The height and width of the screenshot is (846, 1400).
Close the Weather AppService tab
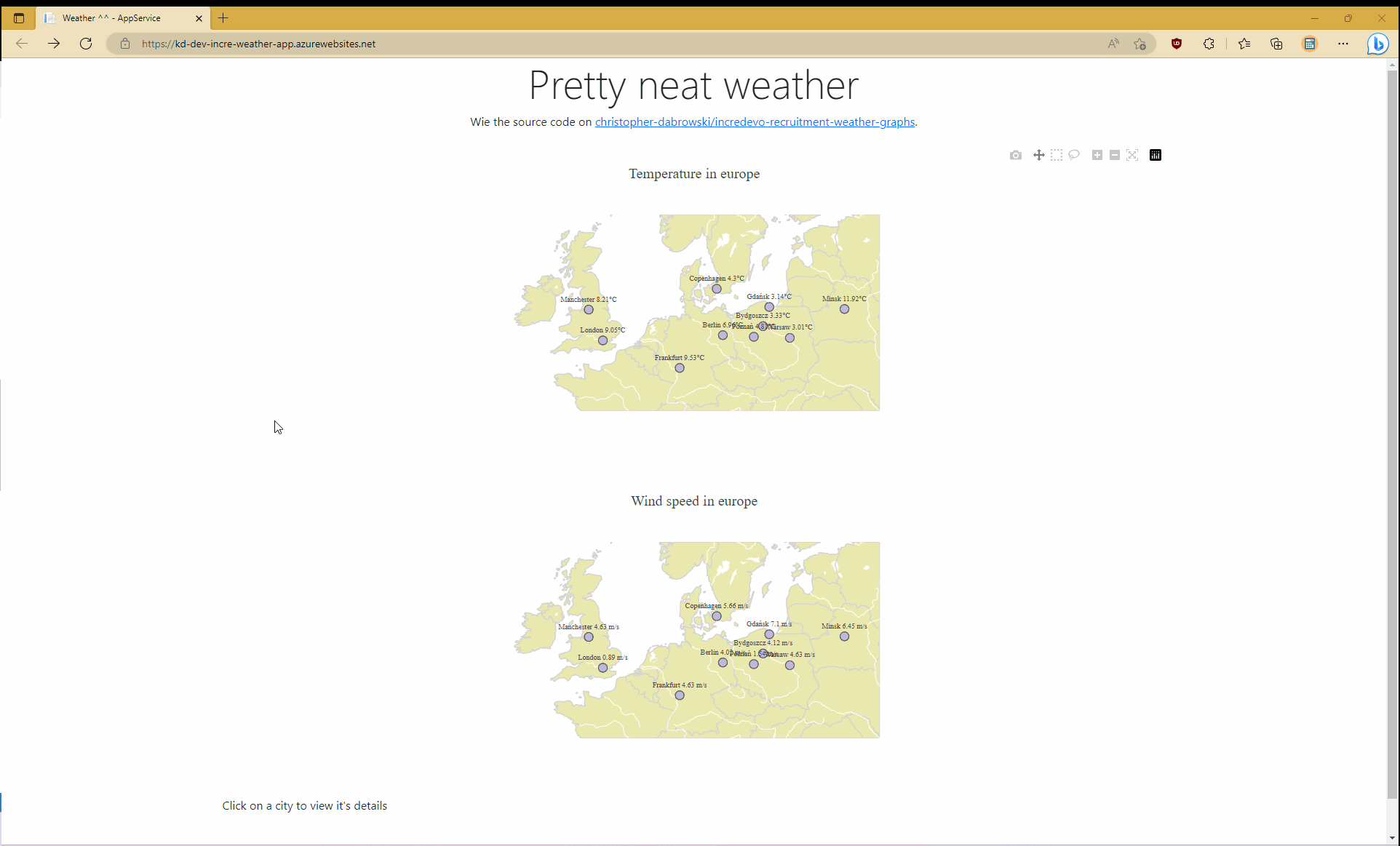tap(199, 18)
